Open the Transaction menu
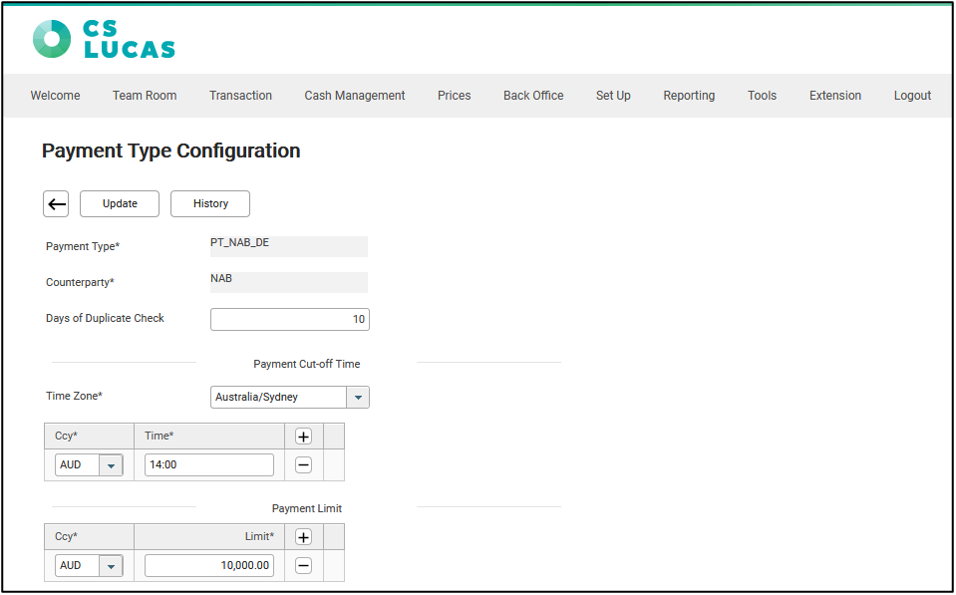 pos(240,96)
